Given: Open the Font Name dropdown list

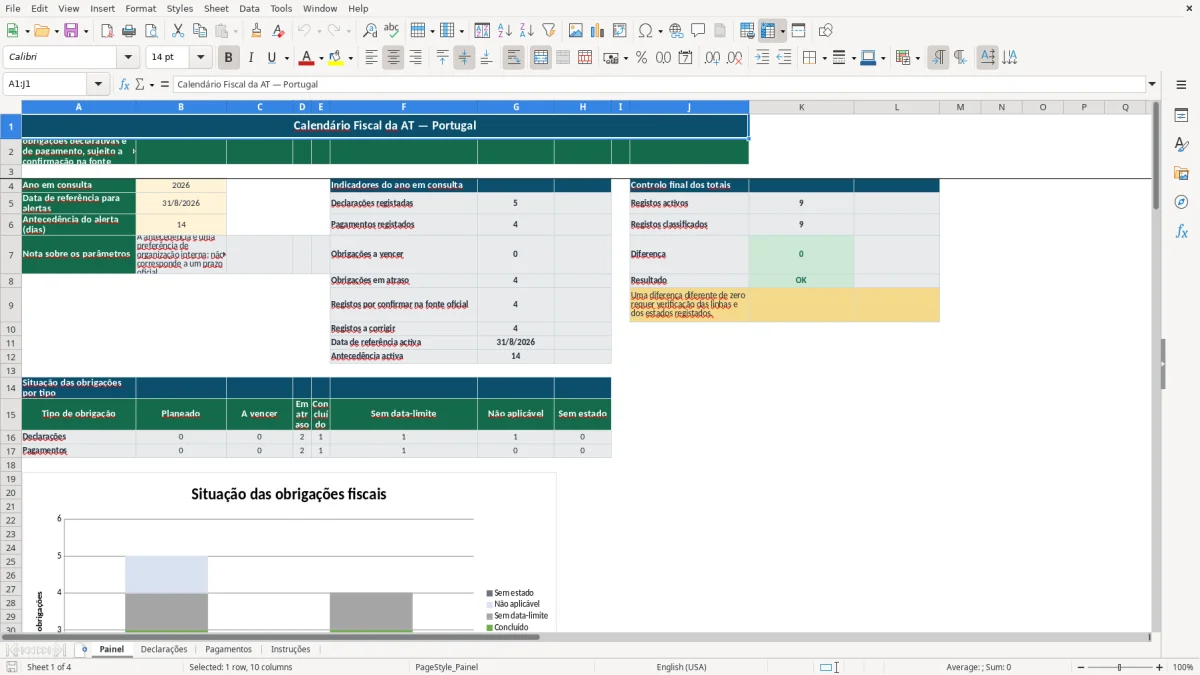Looking at the screenshot, I should 128,58.
